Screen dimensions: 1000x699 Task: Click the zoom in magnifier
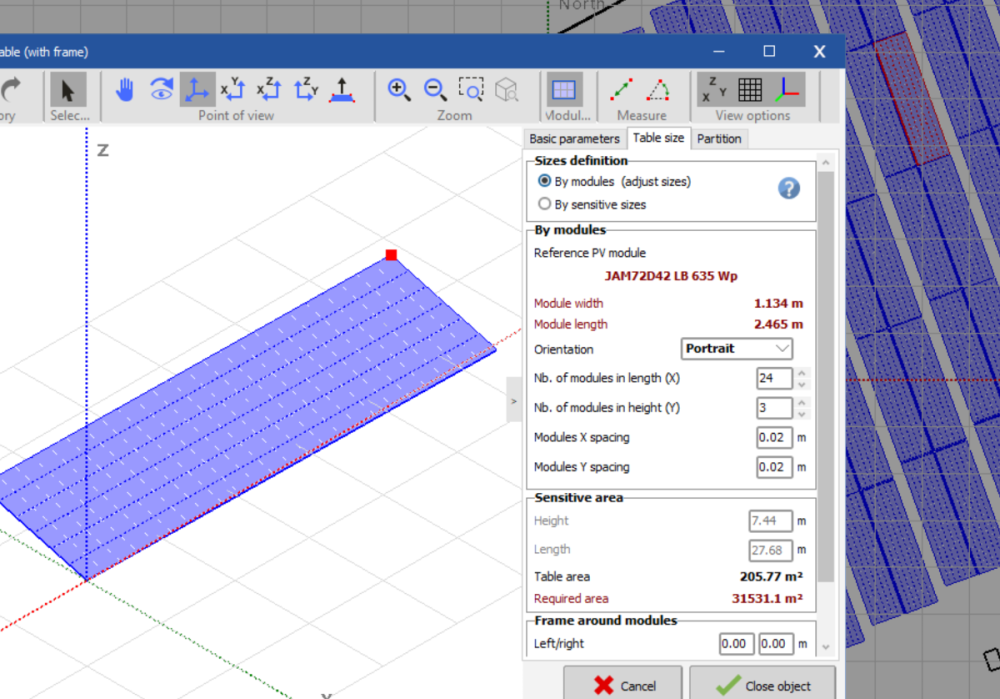pos(399,90)
